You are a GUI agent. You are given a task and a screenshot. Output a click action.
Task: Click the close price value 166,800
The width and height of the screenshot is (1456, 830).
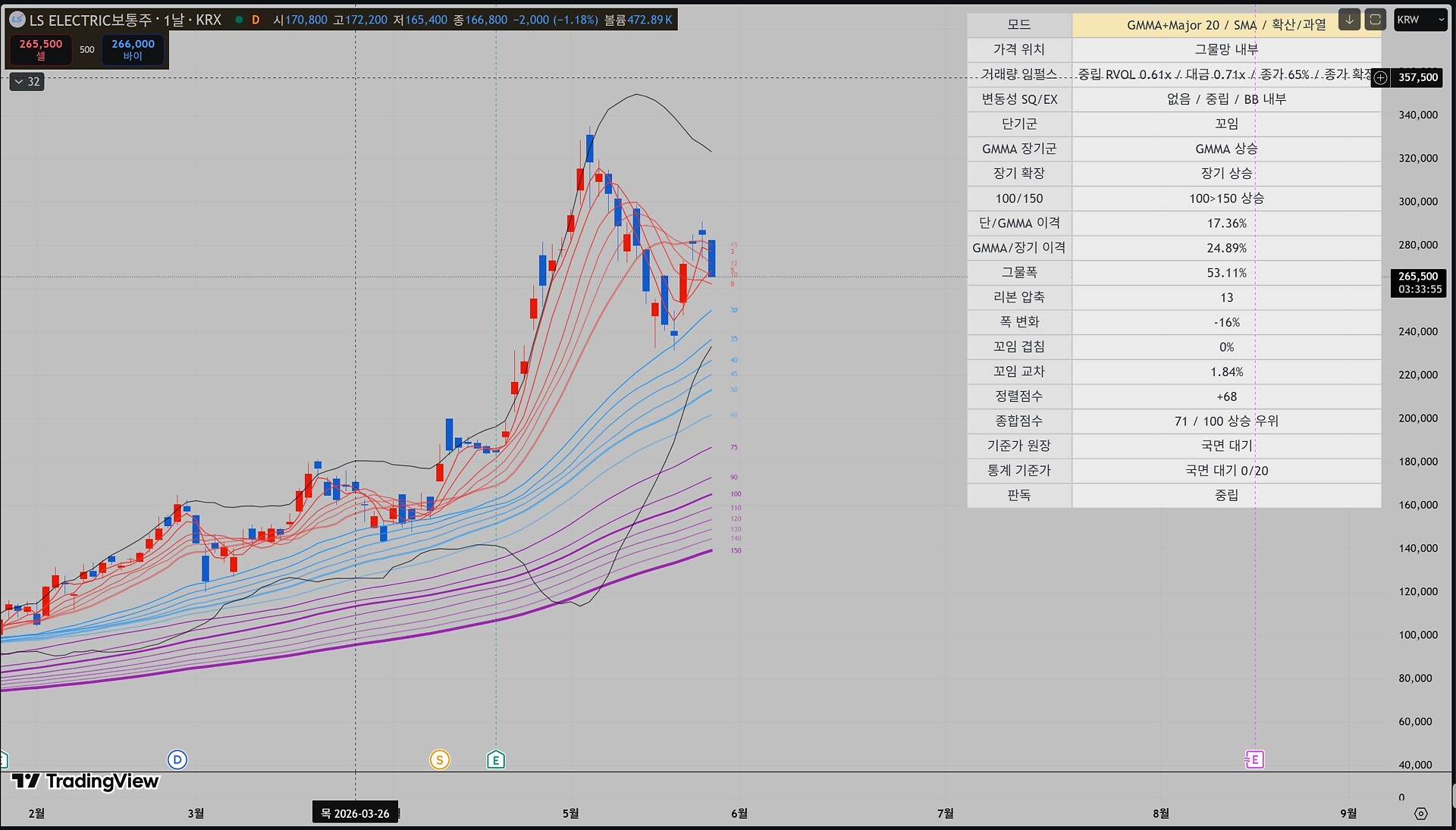click(486, 20)
